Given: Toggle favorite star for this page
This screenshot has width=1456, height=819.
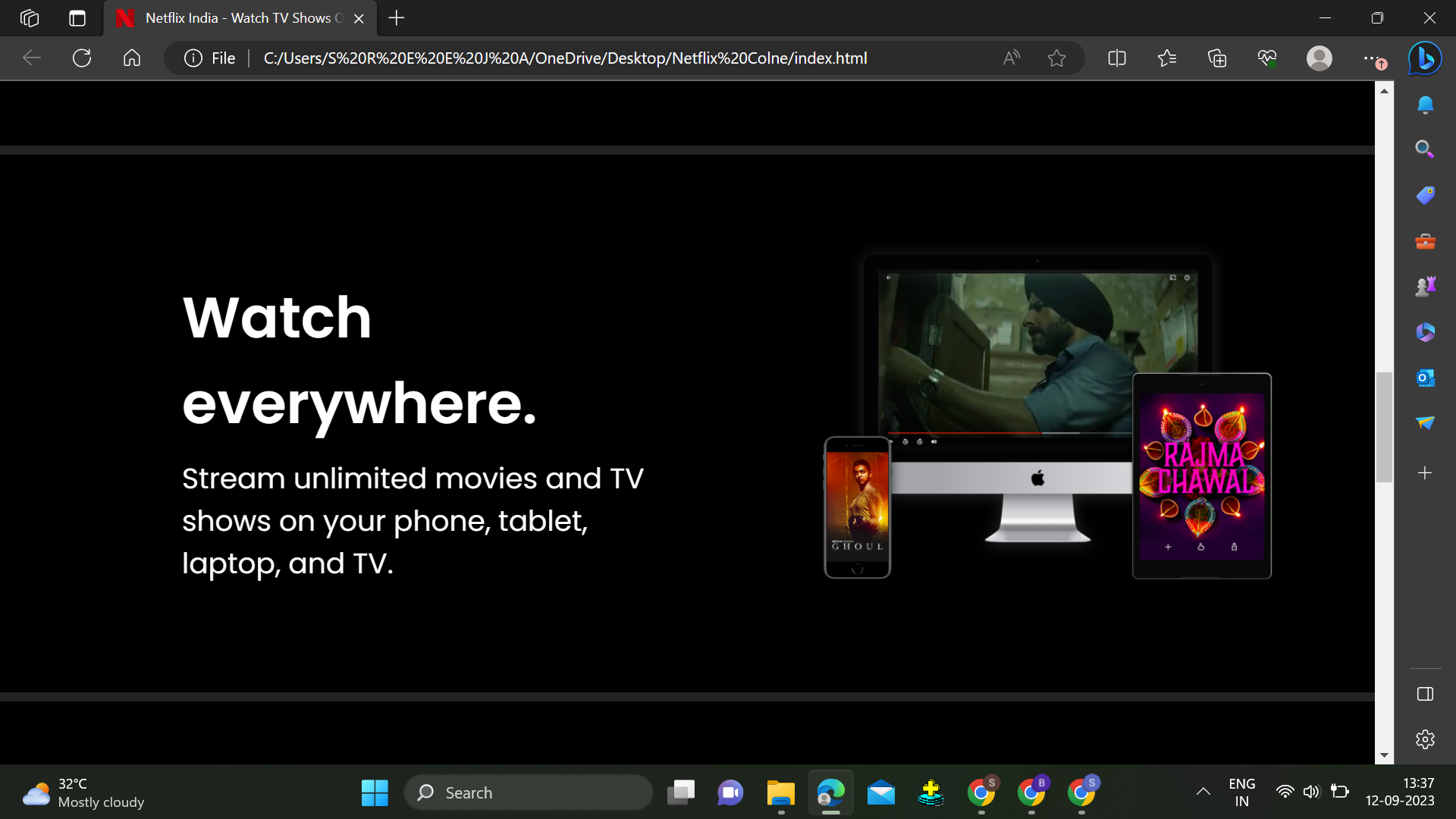Looking at the screenshot, I should coord(1056,58).
